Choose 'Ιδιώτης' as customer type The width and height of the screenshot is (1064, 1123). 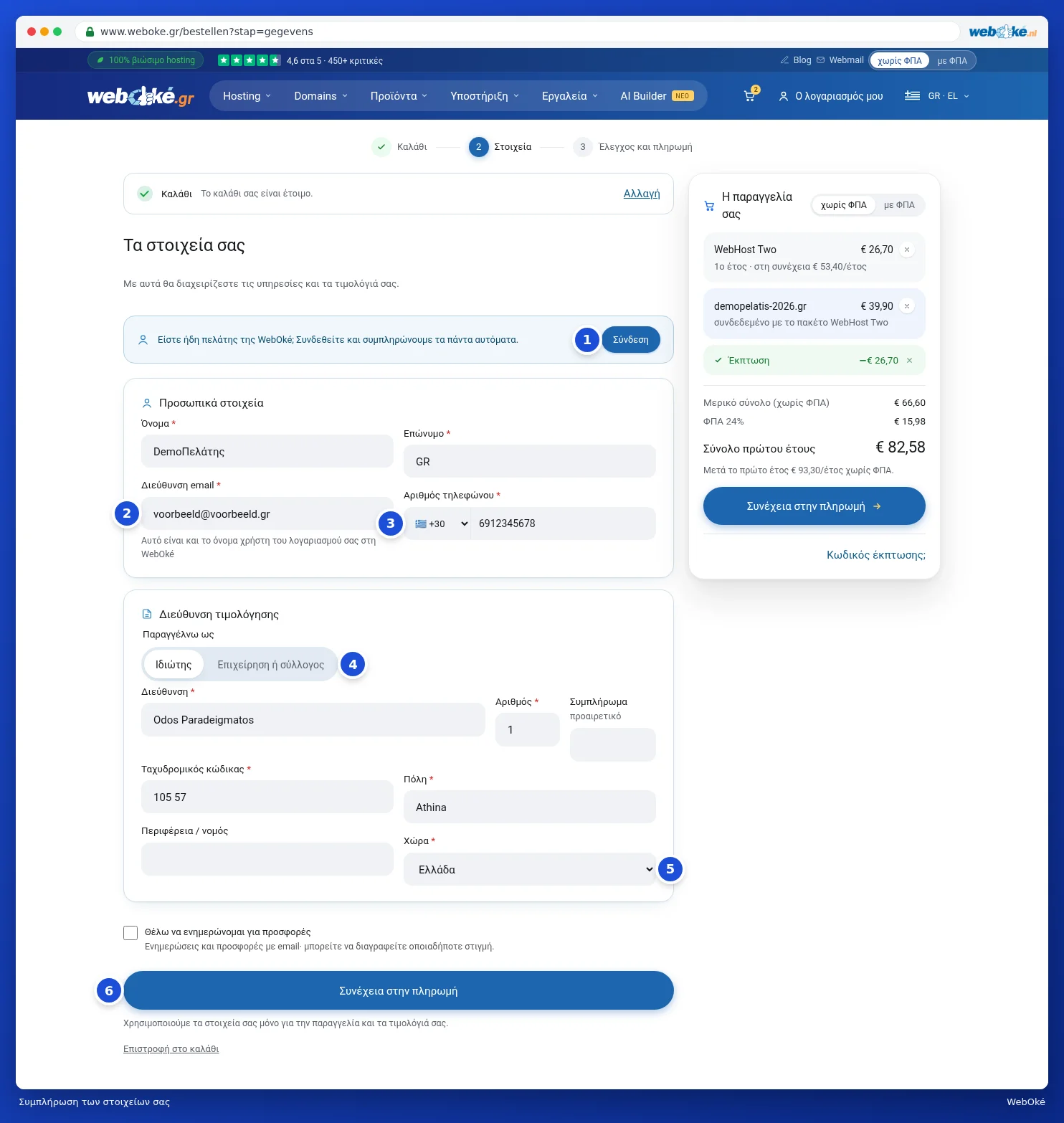click(174, 665)
